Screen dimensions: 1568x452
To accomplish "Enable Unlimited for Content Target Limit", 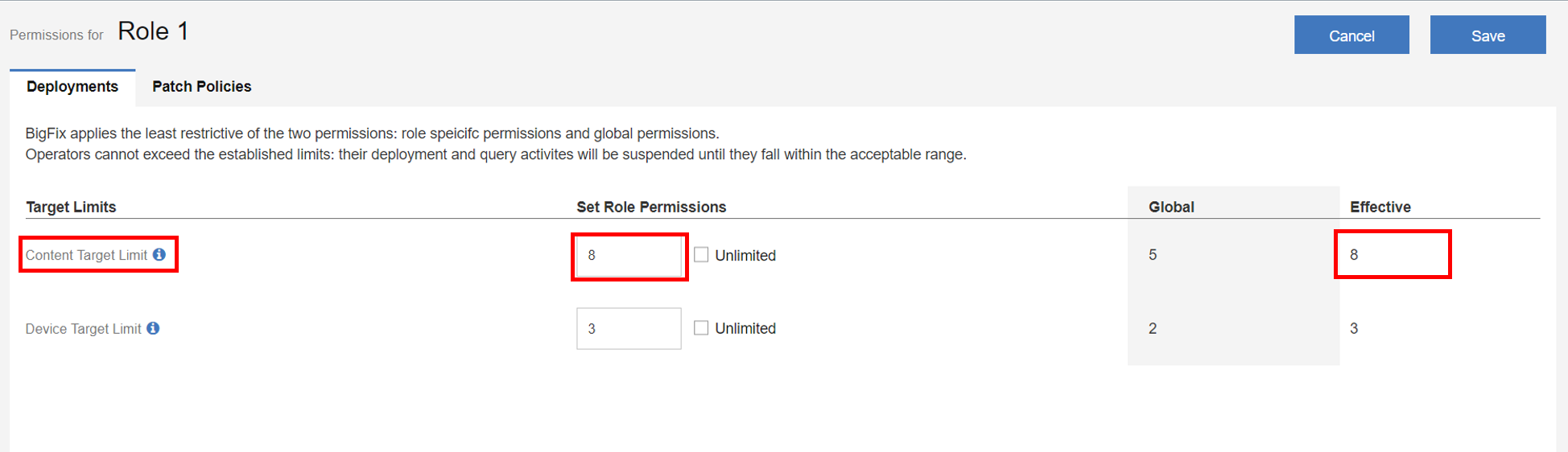I will pos(701,255).
